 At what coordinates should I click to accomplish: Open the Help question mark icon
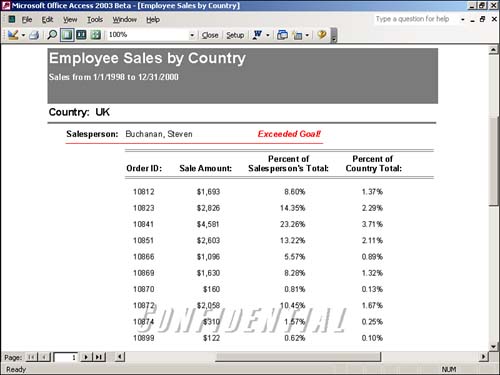[x=322, y=35]
